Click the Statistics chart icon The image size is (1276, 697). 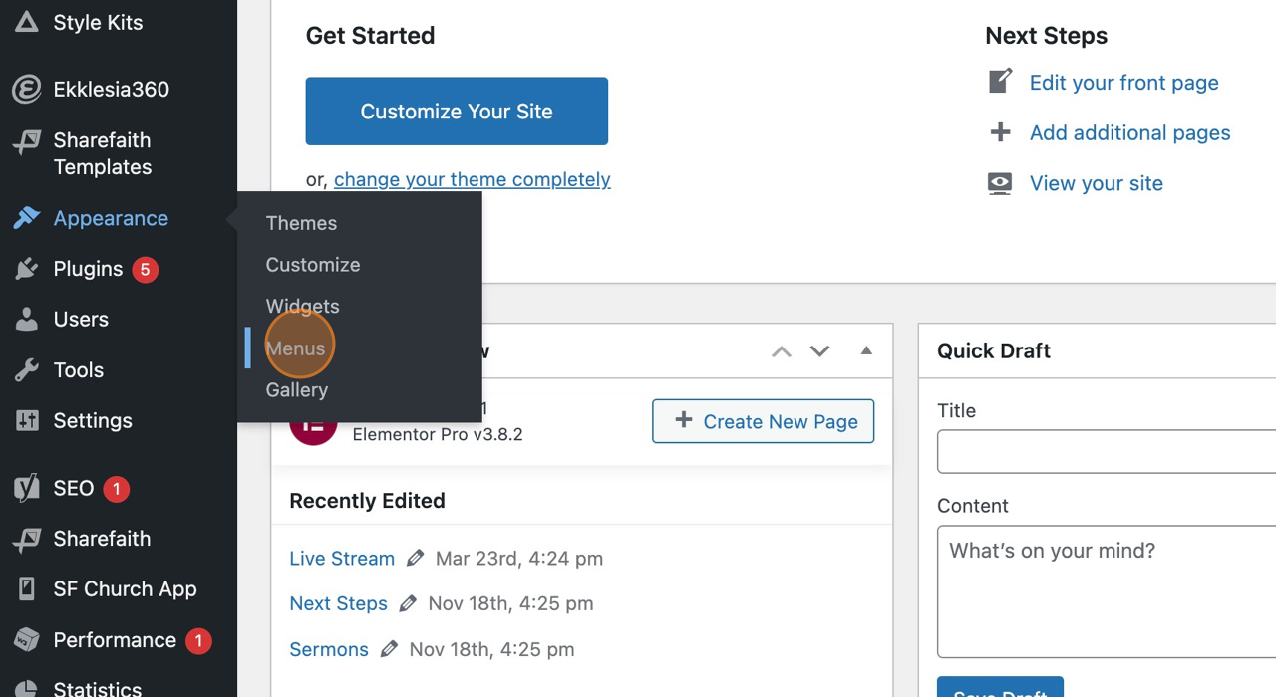tap(27, 689)
